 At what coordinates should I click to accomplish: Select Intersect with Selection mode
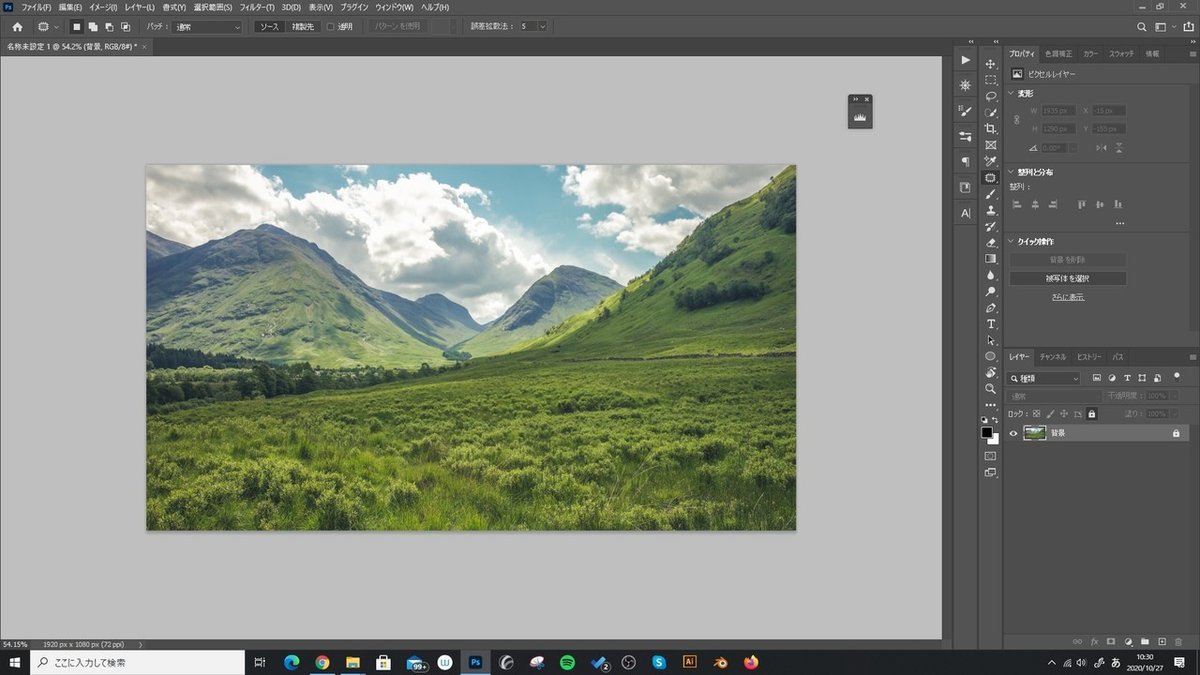click(125, 27)
